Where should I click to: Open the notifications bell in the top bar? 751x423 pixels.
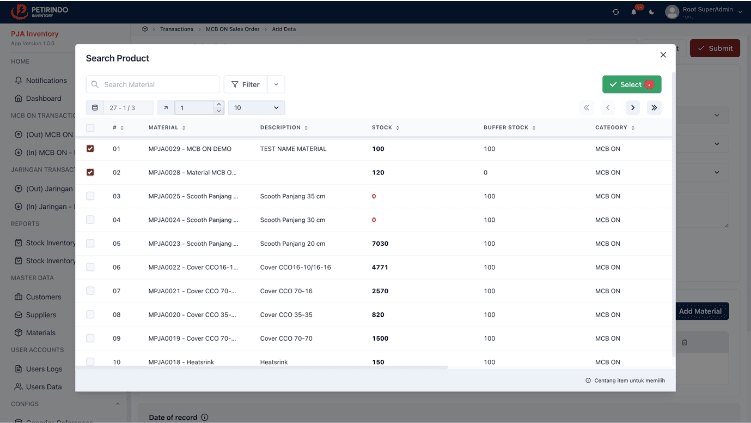pyautogui.click(x=634, y=12)
